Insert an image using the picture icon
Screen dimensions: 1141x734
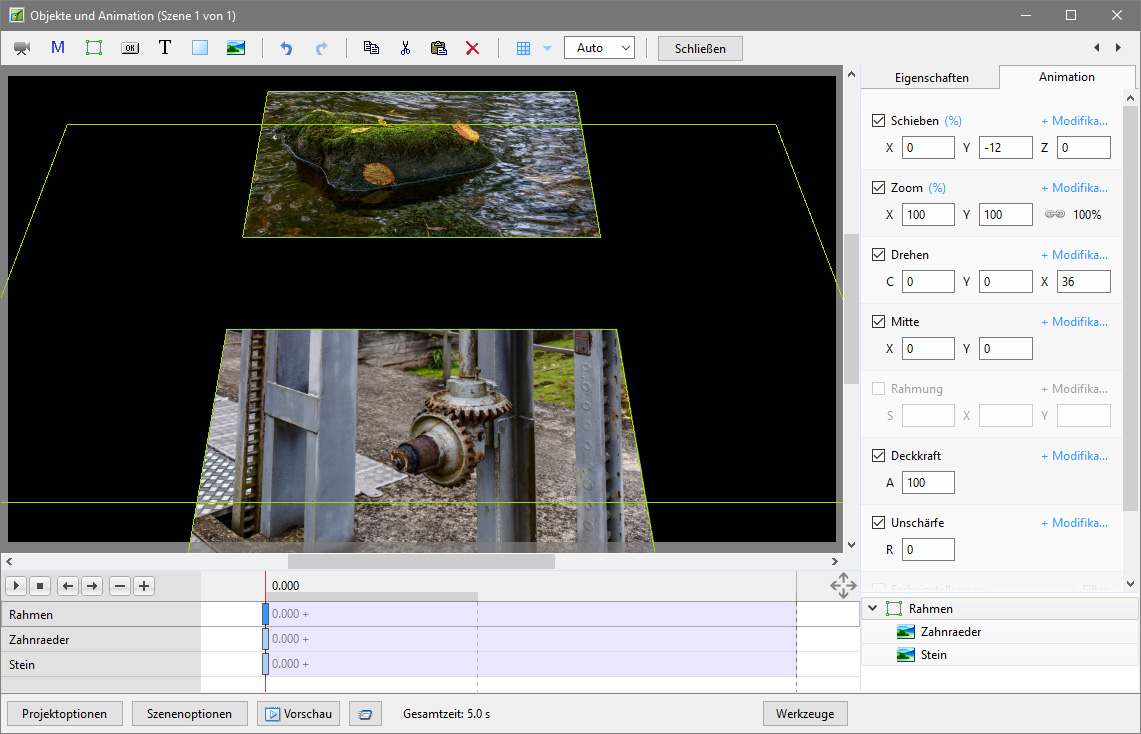[x=236, y=48]
